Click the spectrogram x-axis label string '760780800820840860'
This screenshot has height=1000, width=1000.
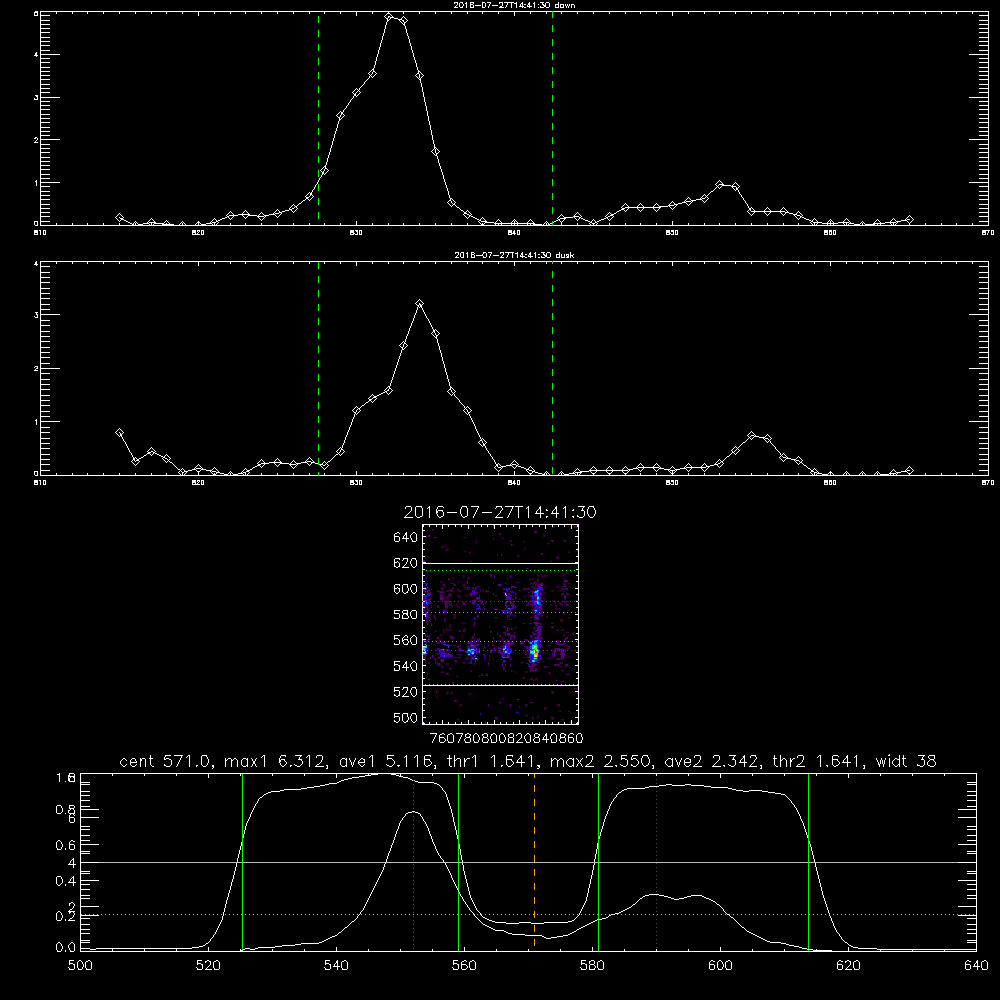506,738
